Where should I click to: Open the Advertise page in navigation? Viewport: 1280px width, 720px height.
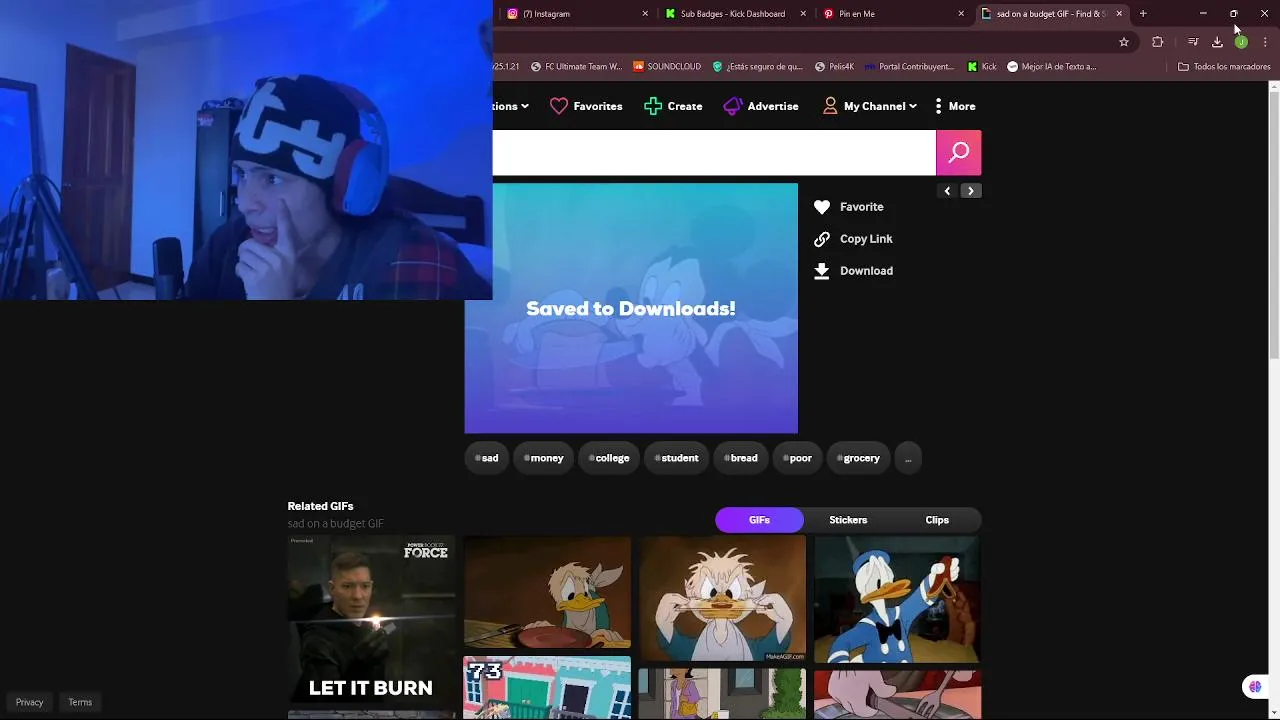pyautogui.click(x=761, y=106)
